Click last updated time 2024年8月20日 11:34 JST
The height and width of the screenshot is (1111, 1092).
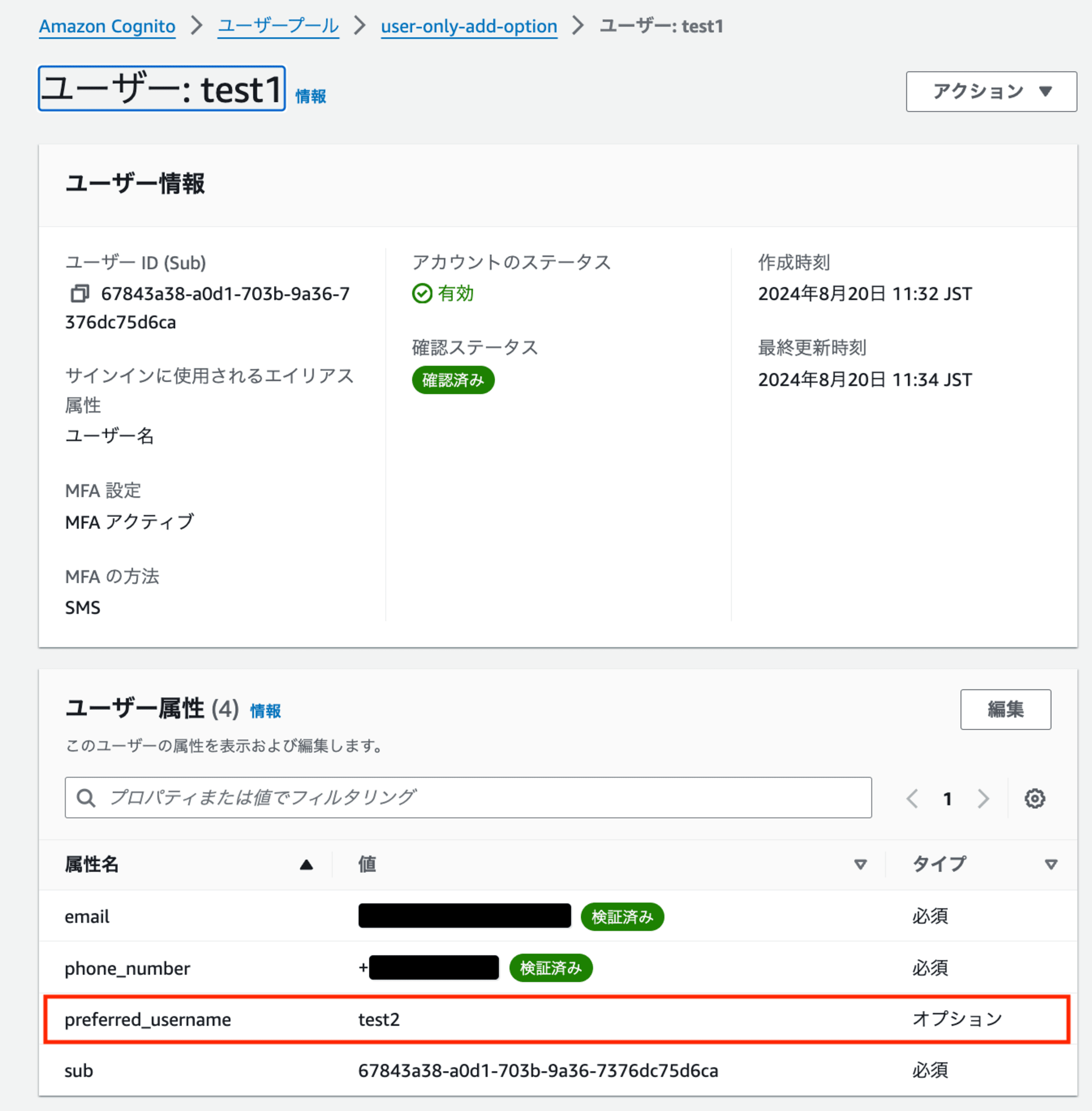pyautogui.click(x=865, y=379)
